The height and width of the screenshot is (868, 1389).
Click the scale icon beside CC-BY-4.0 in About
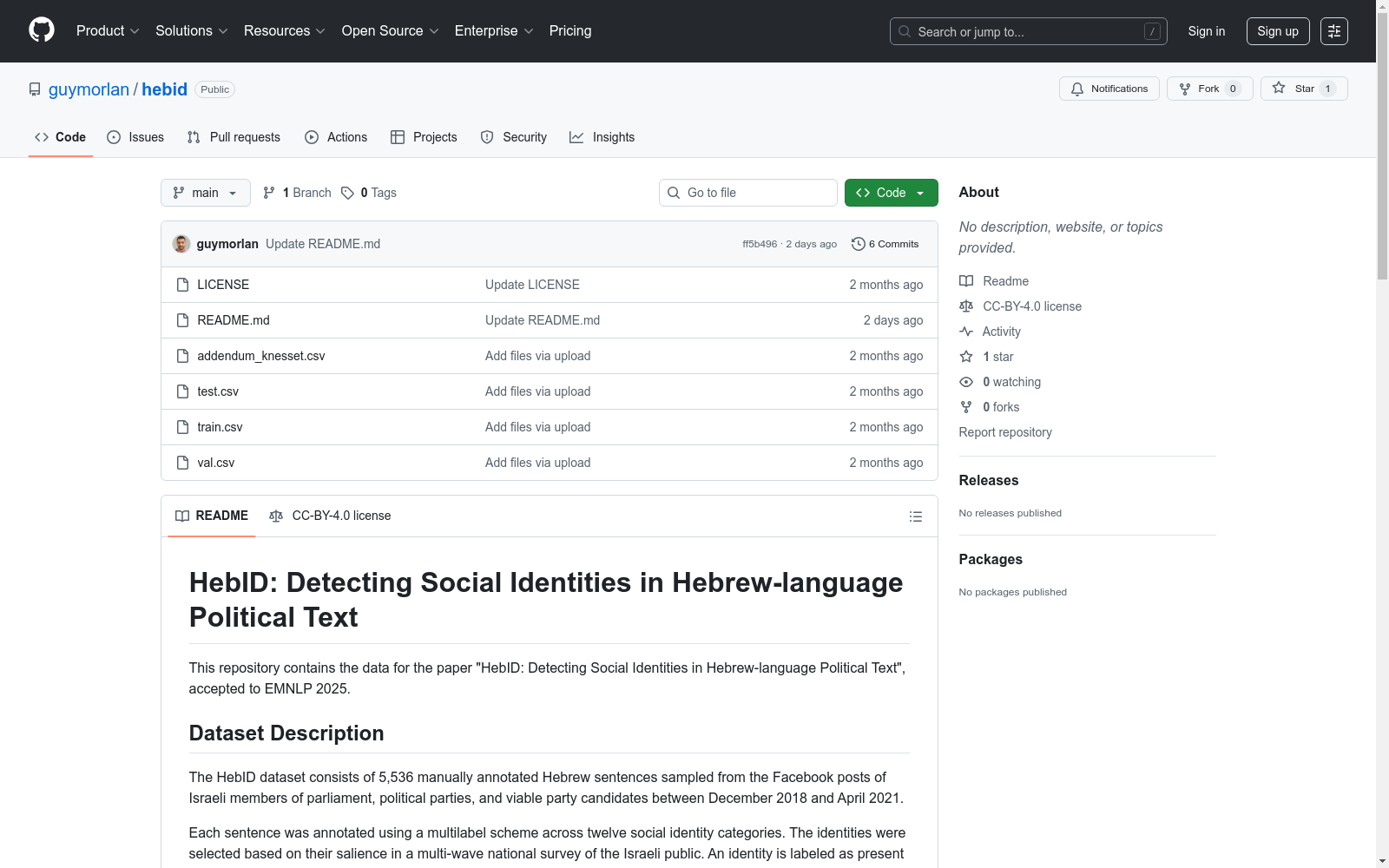[x=966, y=306]
